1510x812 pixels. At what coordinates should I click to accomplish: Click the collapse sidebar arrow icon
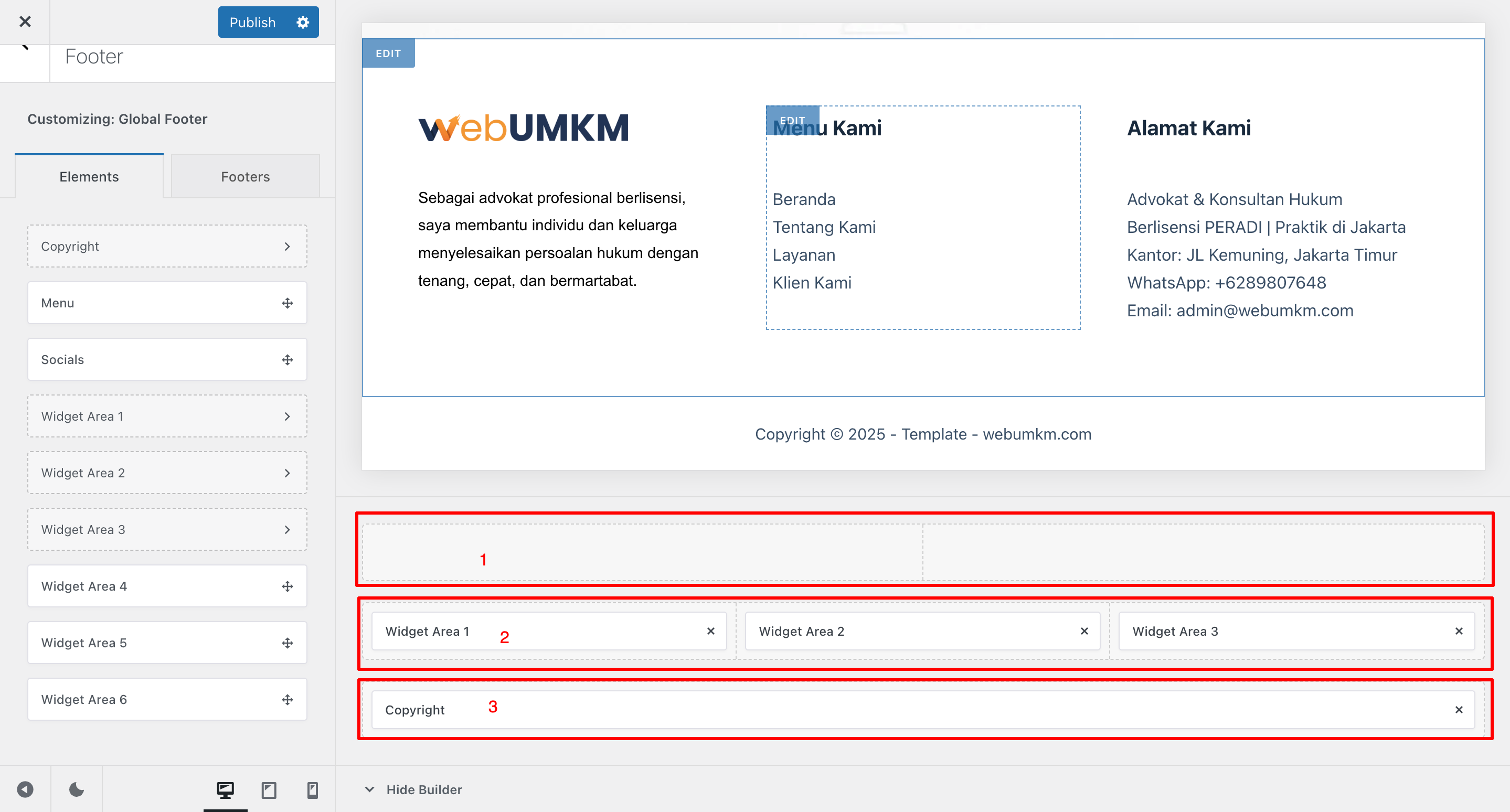pyautogui.click(x=25, y=790)
